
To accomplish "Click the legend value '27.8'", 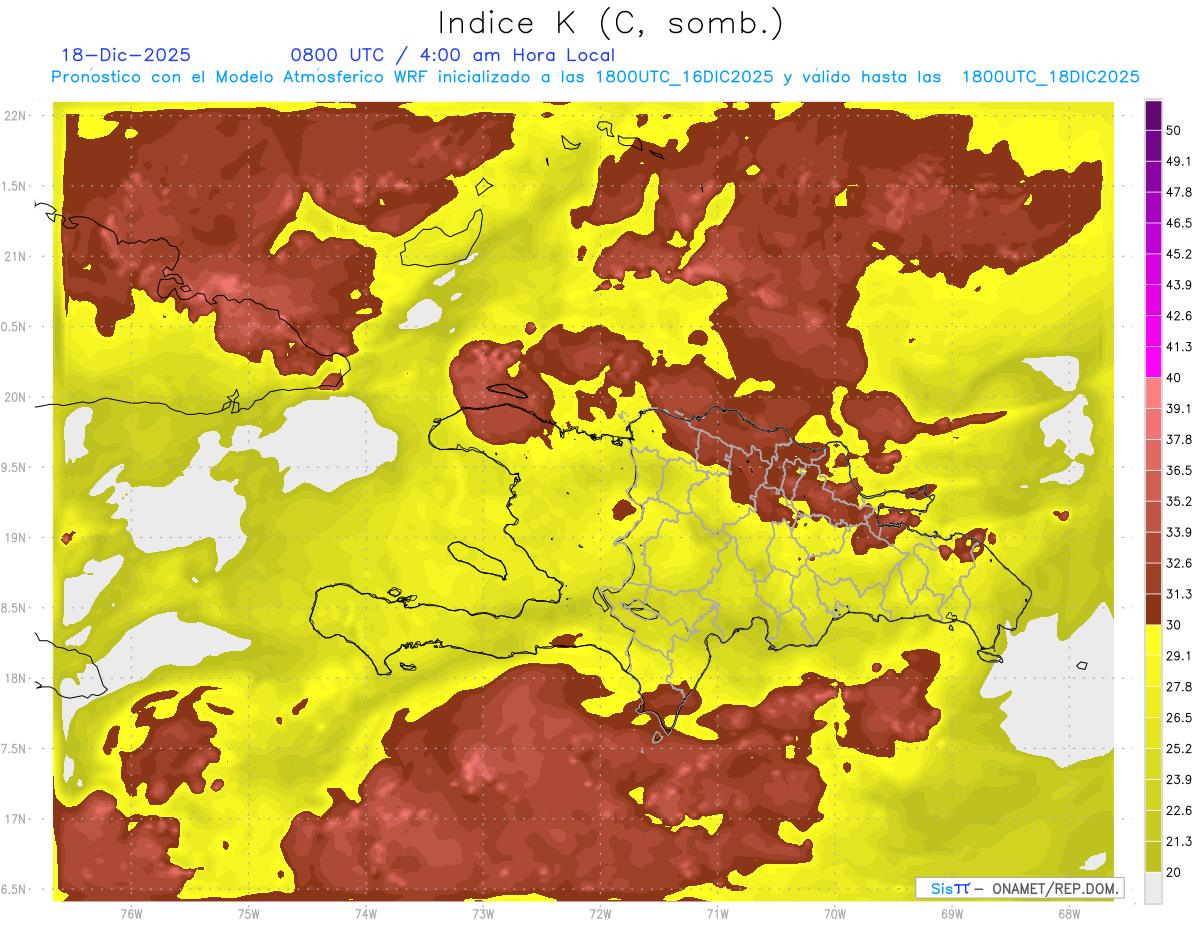I will pos(1179,687).
